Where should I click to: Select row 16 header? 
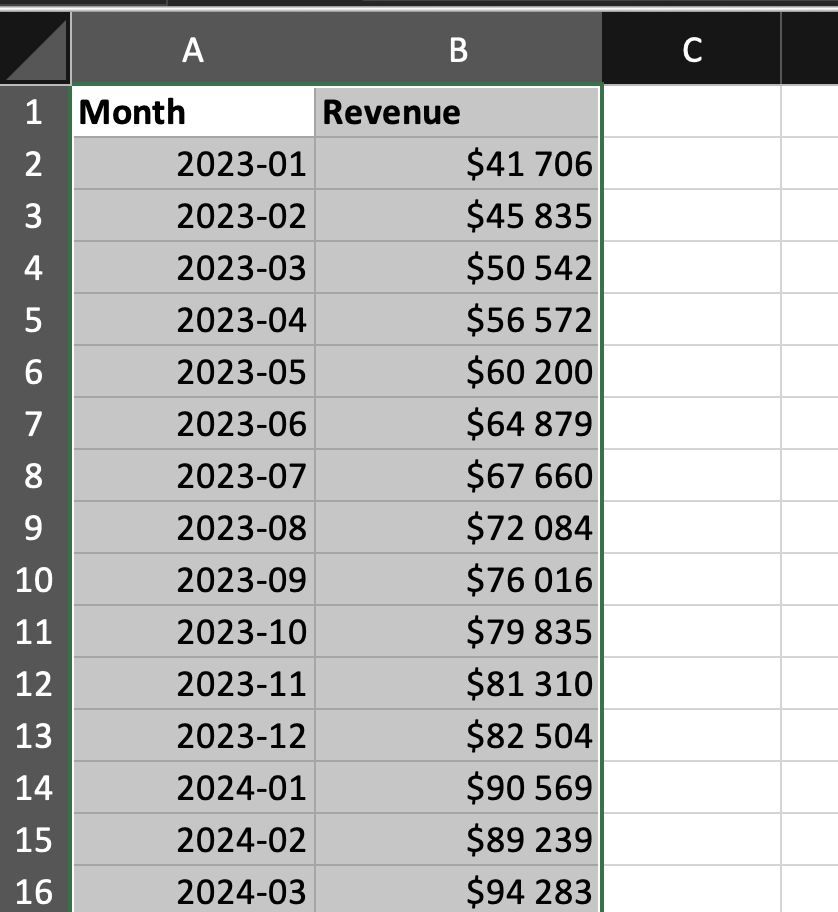pos(34,891)
